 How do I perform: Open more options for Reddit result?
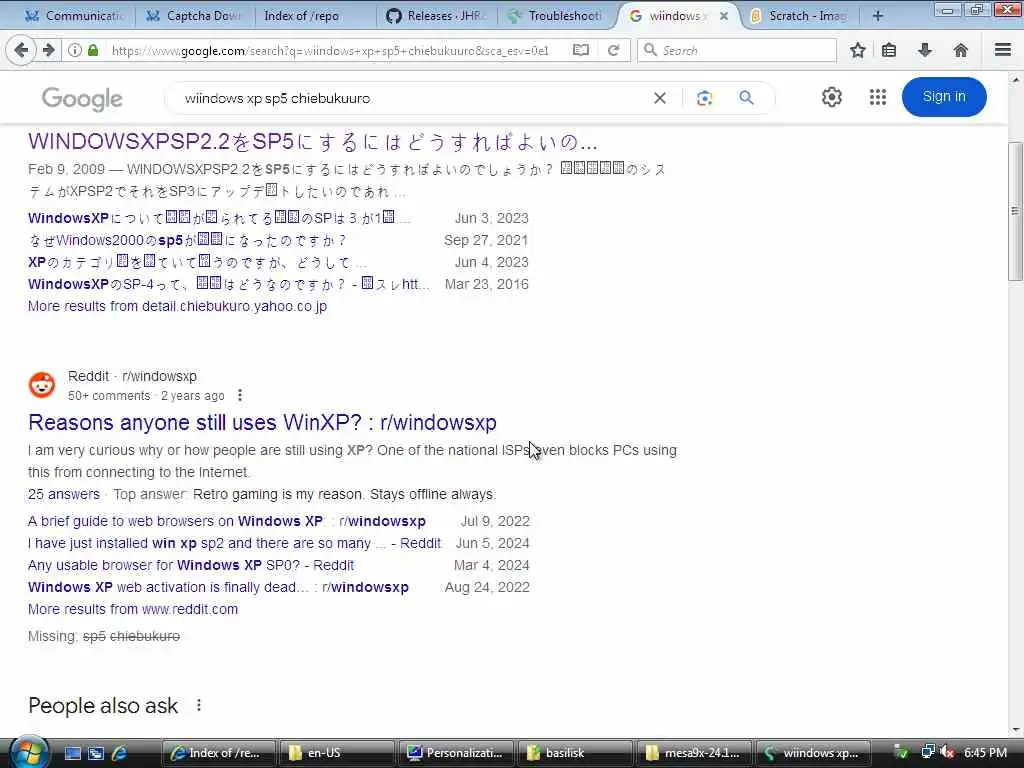(240, 395)
